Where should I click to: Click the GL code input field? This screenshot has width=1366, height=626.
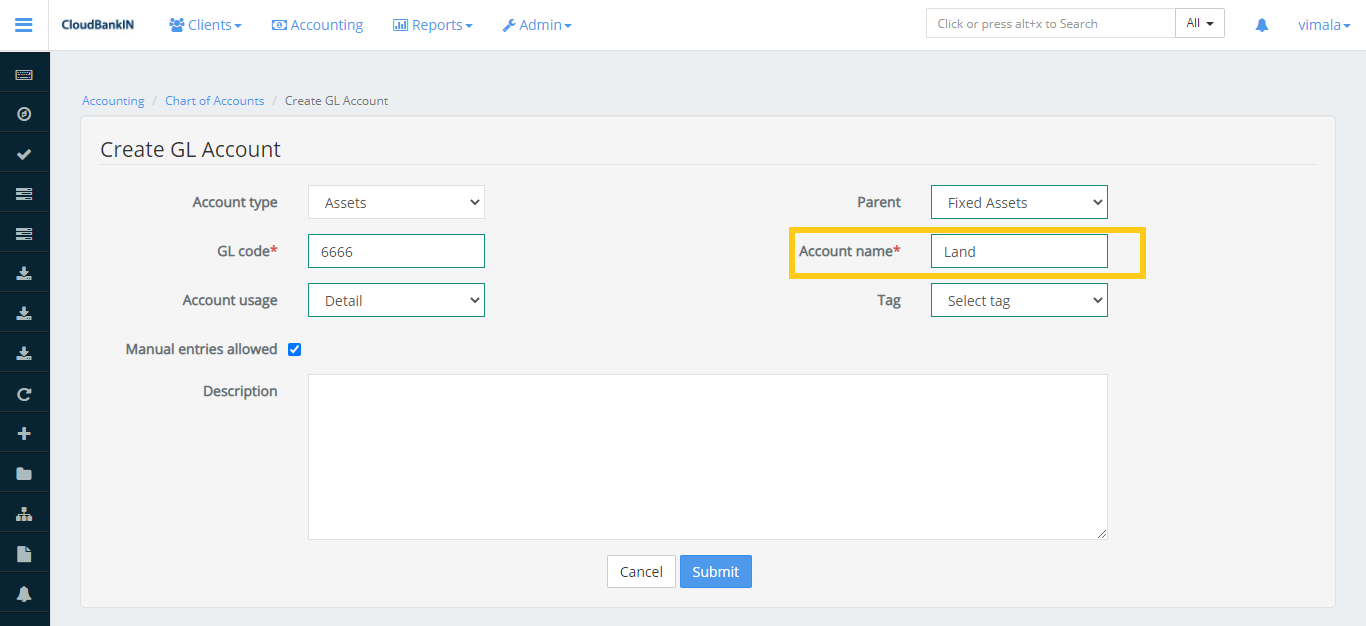pyautogui.click(x=396, y=251)
